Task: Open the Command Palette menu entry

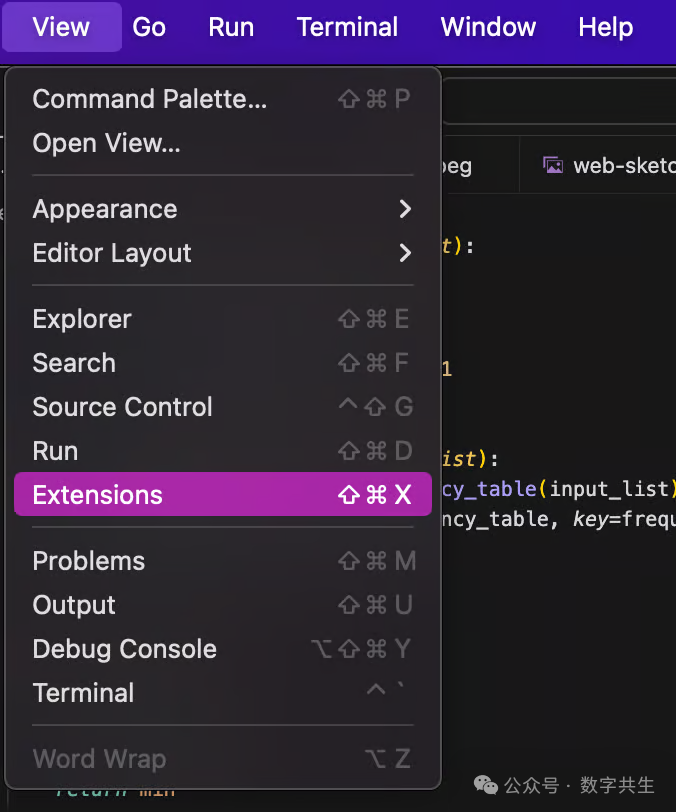Action: (x=150, y=99)
